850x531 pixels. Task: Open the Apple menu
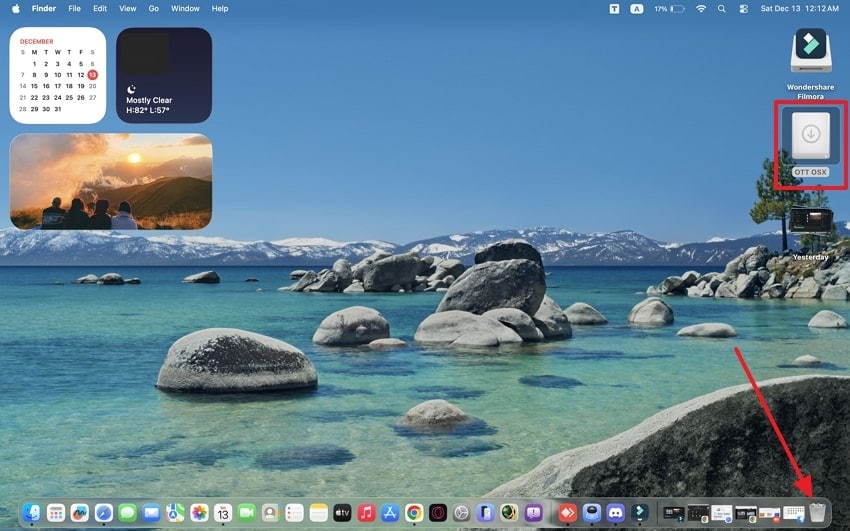[x=16, y=9]
